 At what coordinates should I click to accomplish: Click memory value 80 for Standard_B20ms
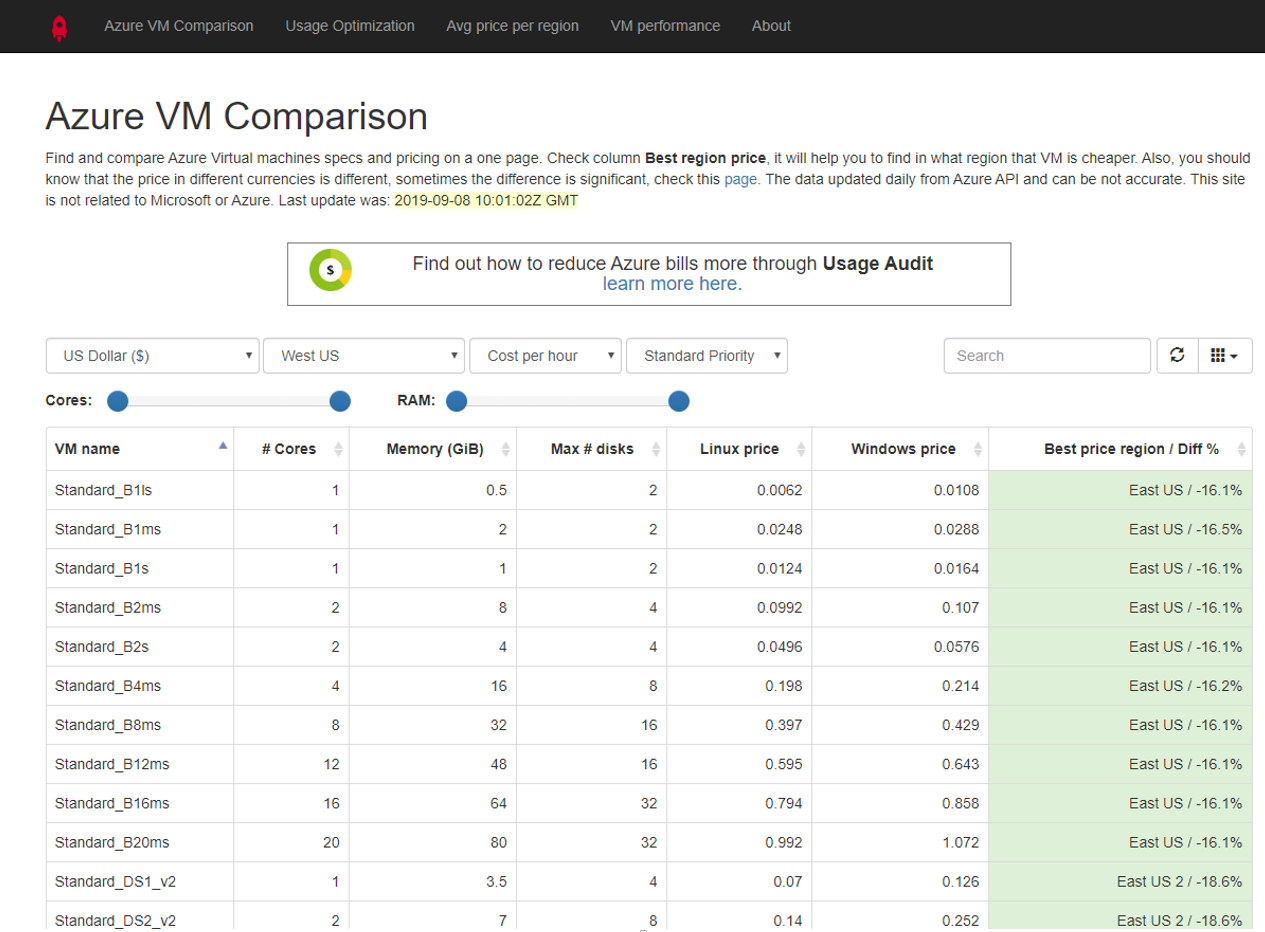tap(498, 842)
